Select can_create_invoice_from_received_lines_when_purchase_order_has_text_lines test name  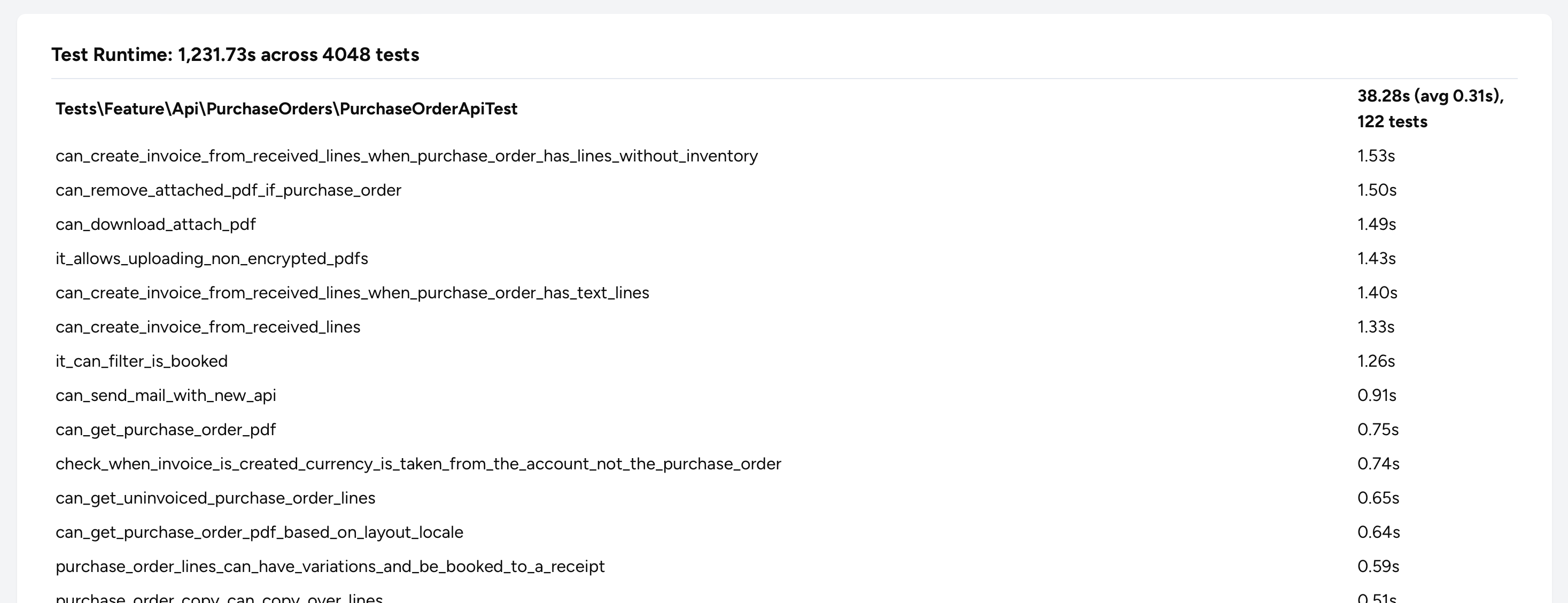click(x=352, y=293)
